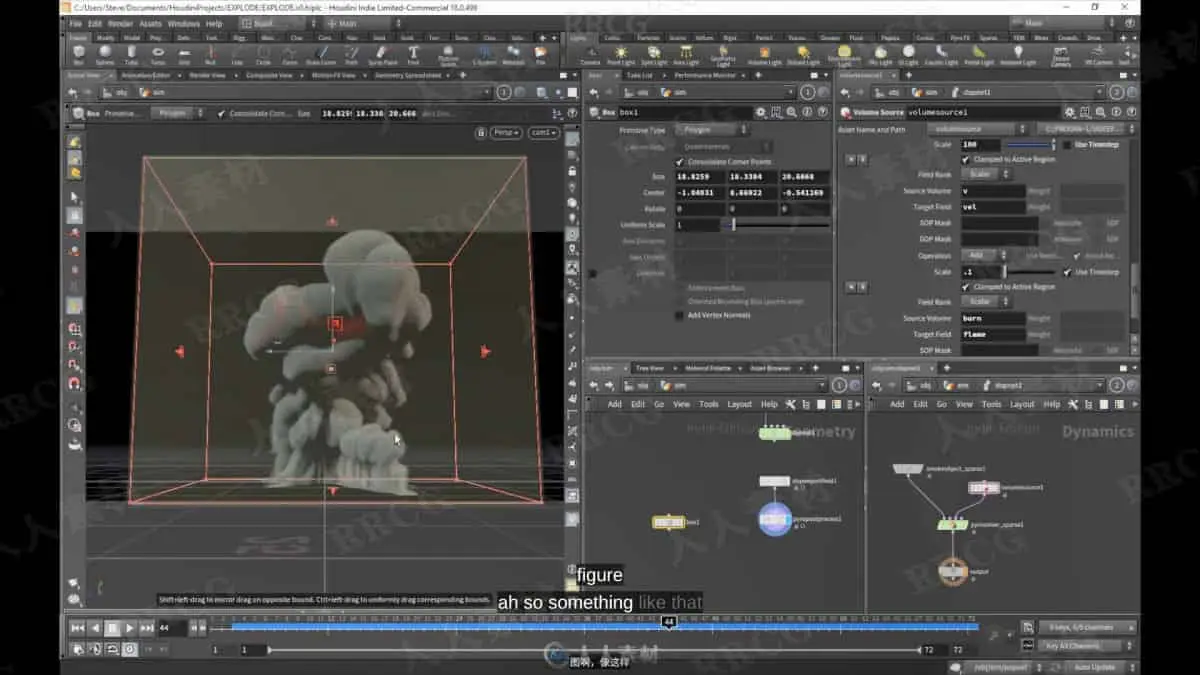Jump to the first frame
The height and width of the screenshot is (675, 1200).
[x=77, y=628]
